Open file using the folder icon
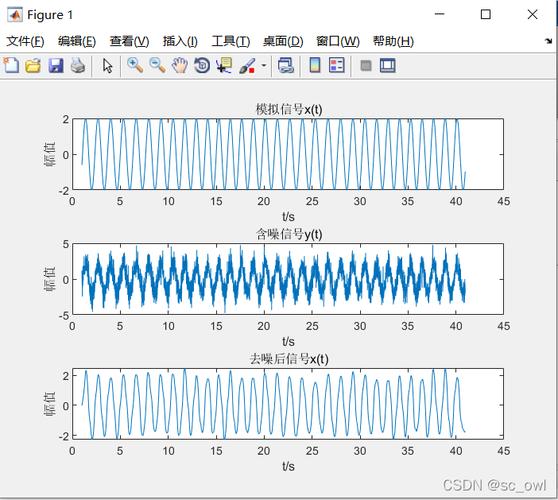 pos(33,66)
